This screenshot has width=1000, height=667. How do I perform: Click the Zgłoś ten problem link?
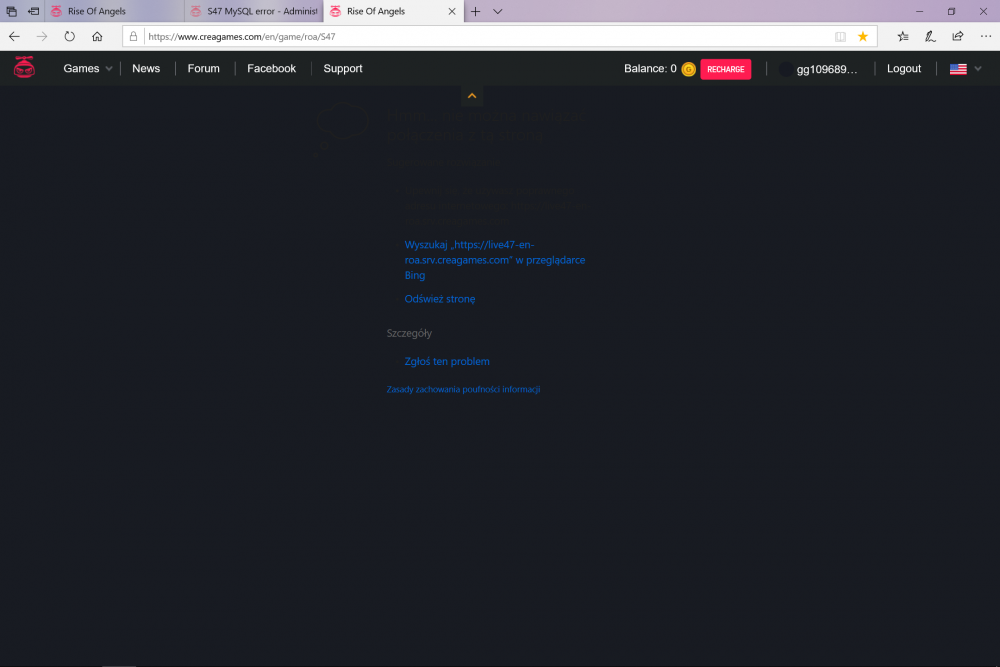(447, 362)
